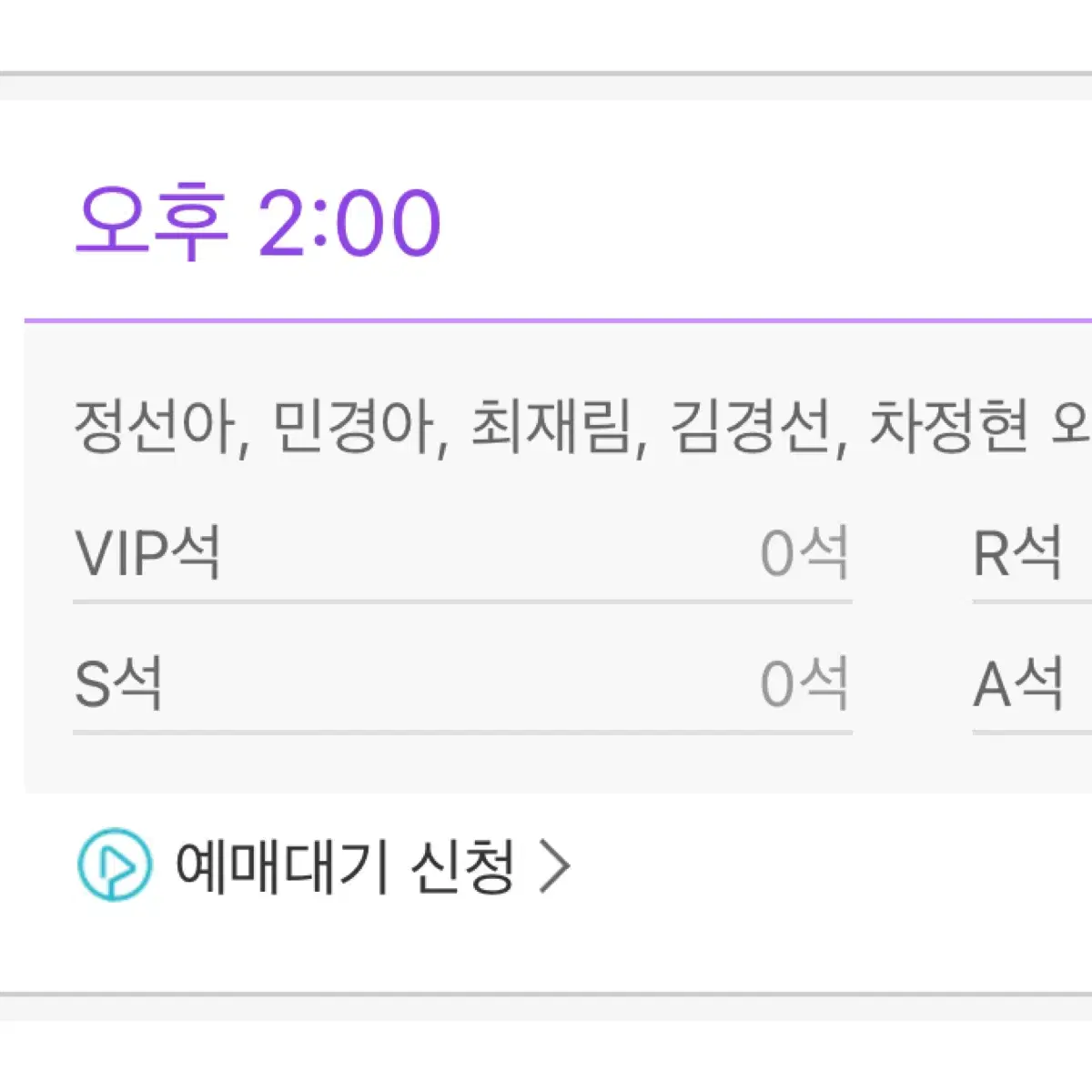Select the A석 seat grade label
Image resolution: width=1092 pixels, height=1092 pixels.
point(1017,683)
